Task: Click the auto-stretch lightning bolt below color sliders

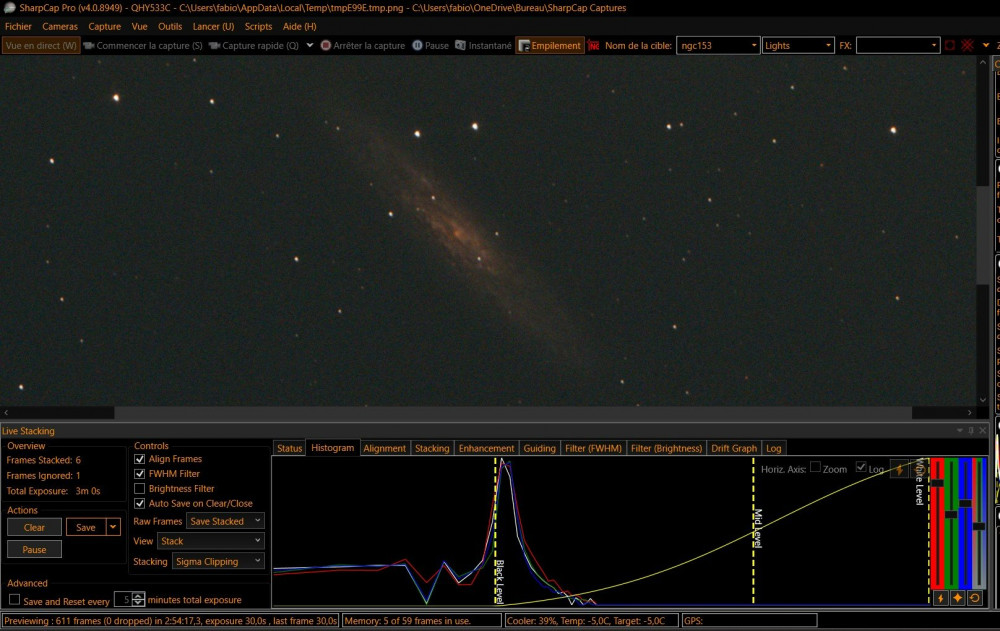Action: click(x=940, y=598)
